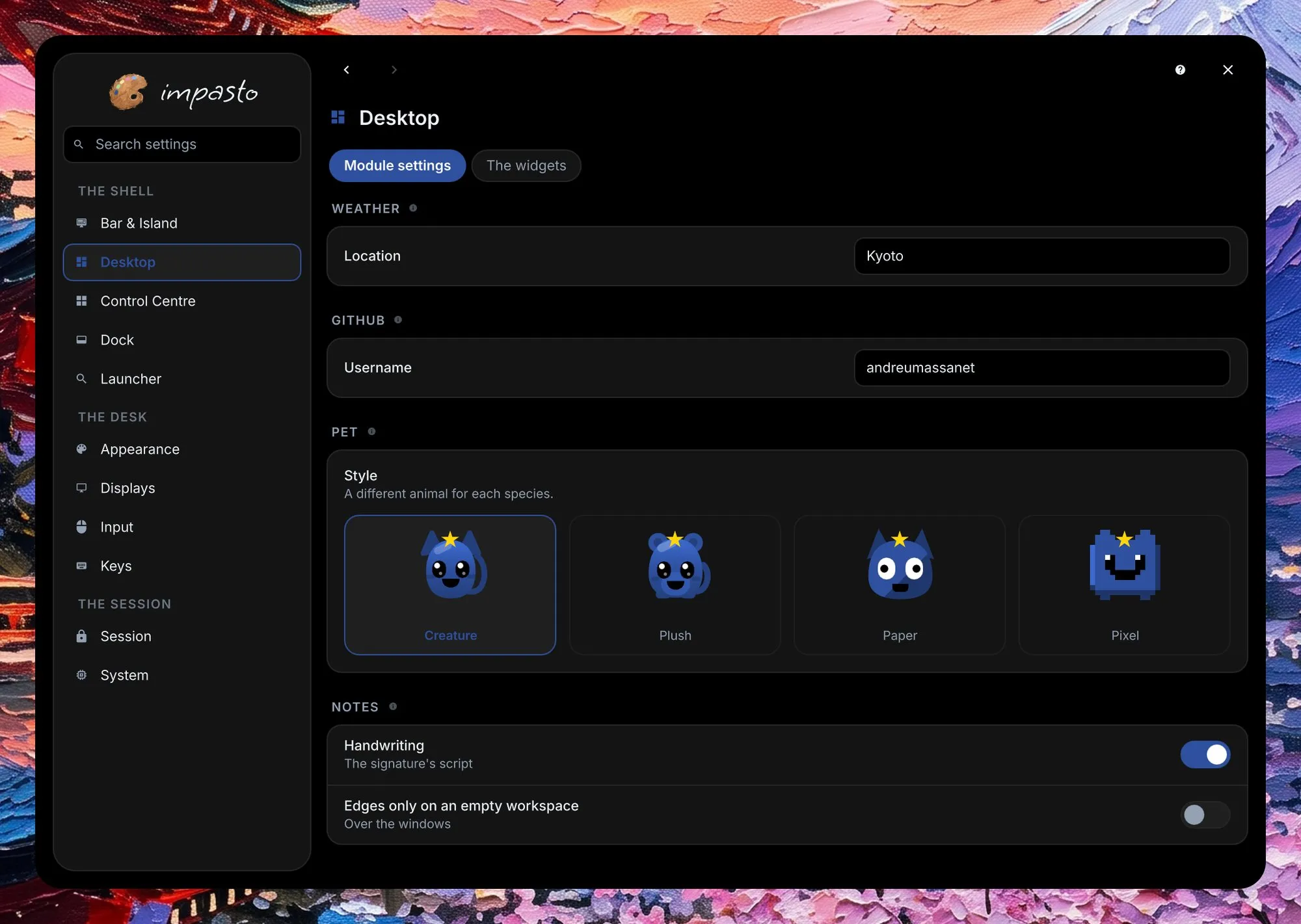The height and width of the screenshot is (924, 1301).
Task: Click the Location field showing Kyoto
Action: [x=1041, y=256]
